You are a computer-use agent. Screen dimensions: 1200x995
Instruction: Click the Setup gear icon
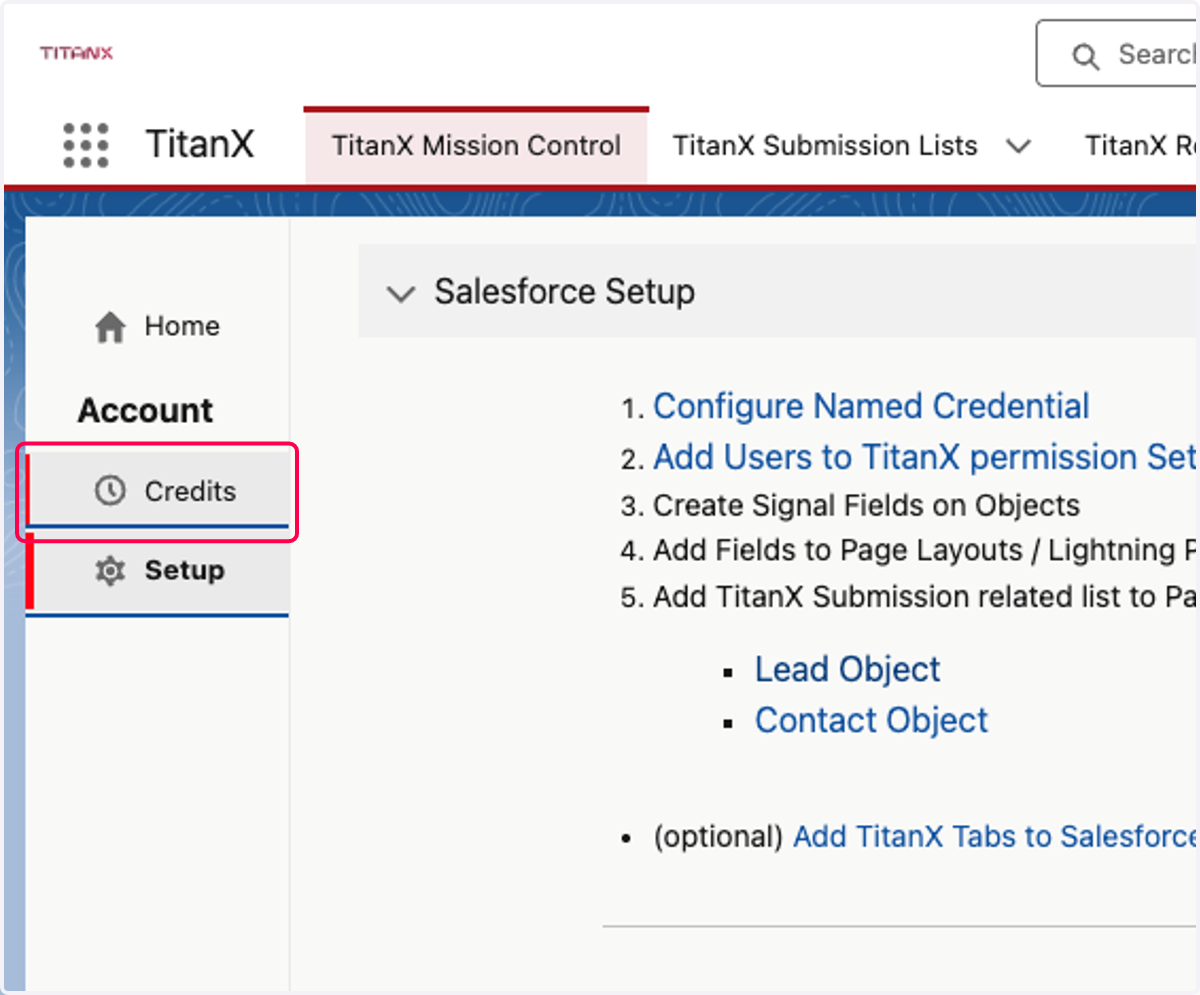tap(109, 571)
